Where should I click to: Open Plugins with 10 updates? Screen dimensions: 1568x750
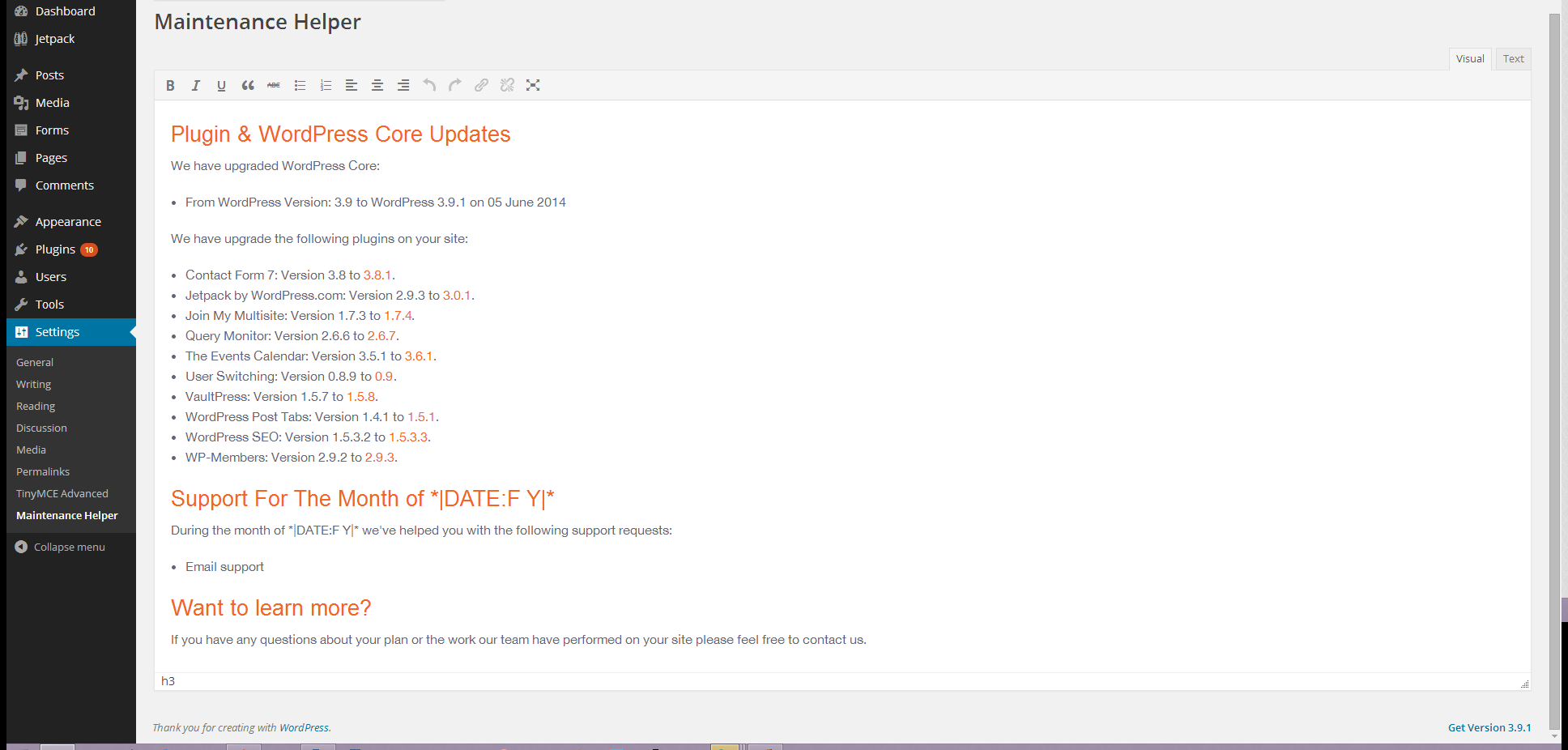(x=71, y=249)
